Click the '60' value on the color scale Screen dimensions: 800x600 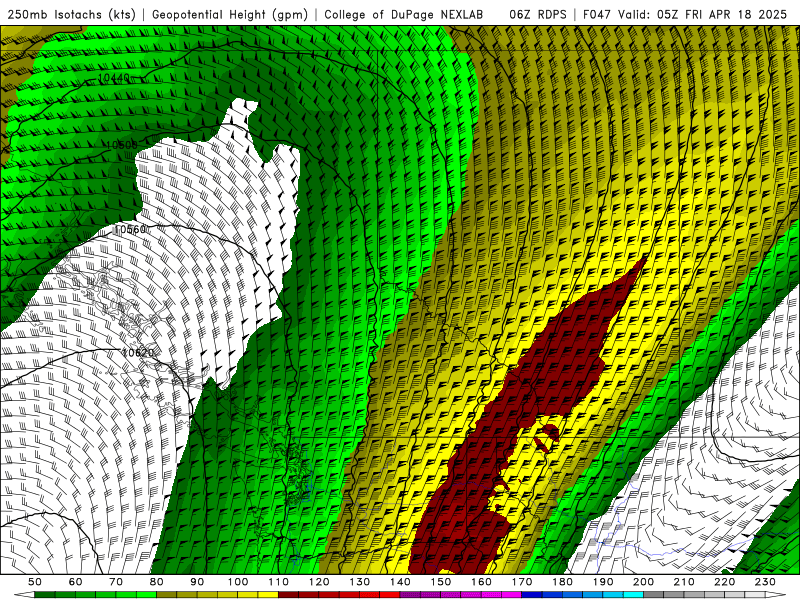coord(75,582)
